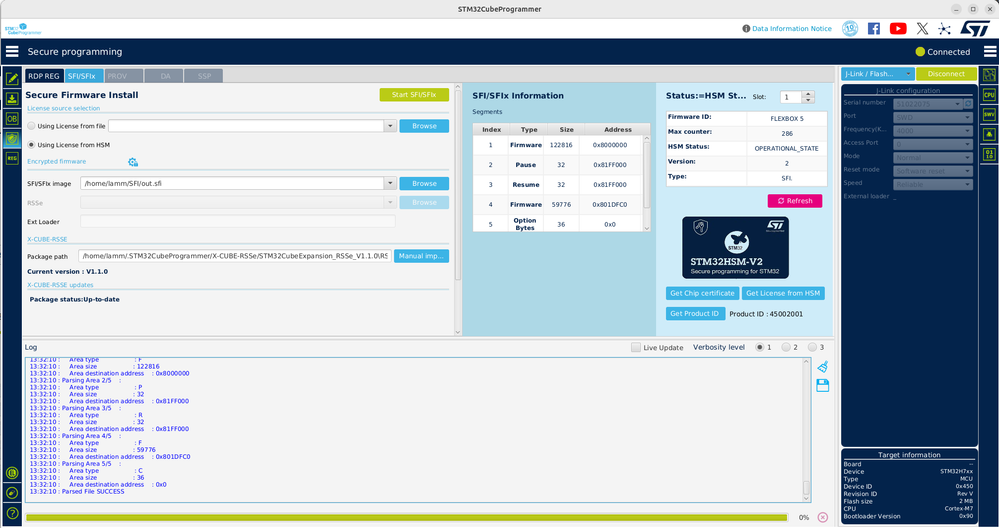Viewport: 999px width, 528px height.
Task: Open the binary 0110 icon on right sidebar
Action: [989, 154]
